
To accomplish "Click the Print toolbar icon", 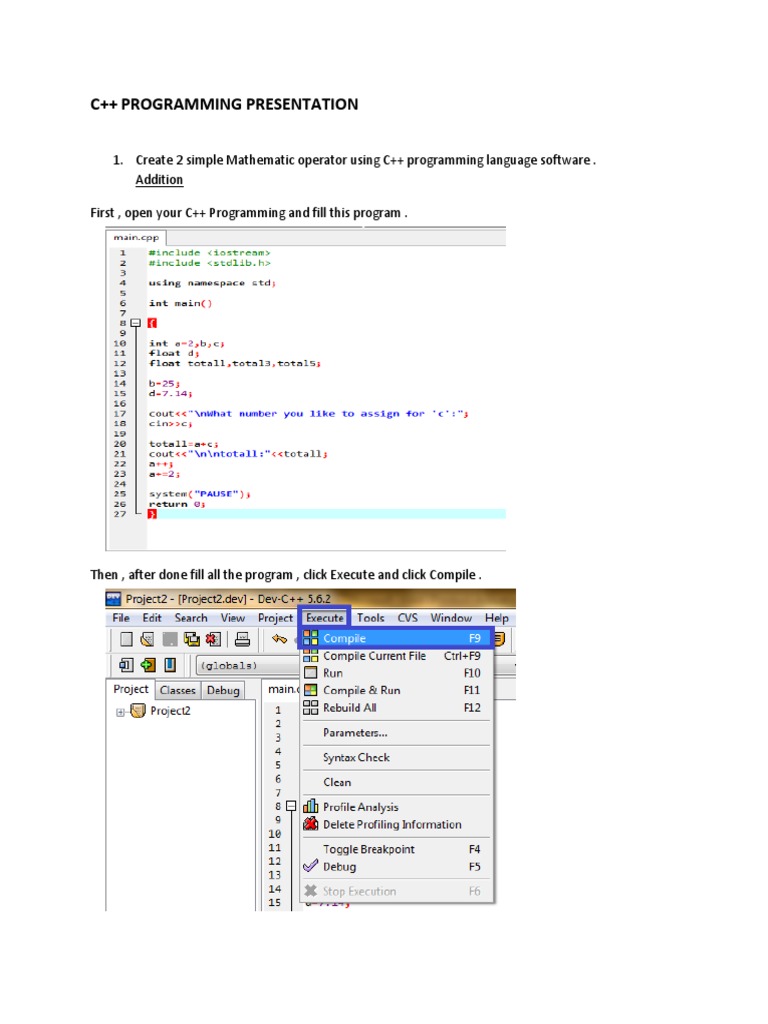I will click(x=242, y=639).
